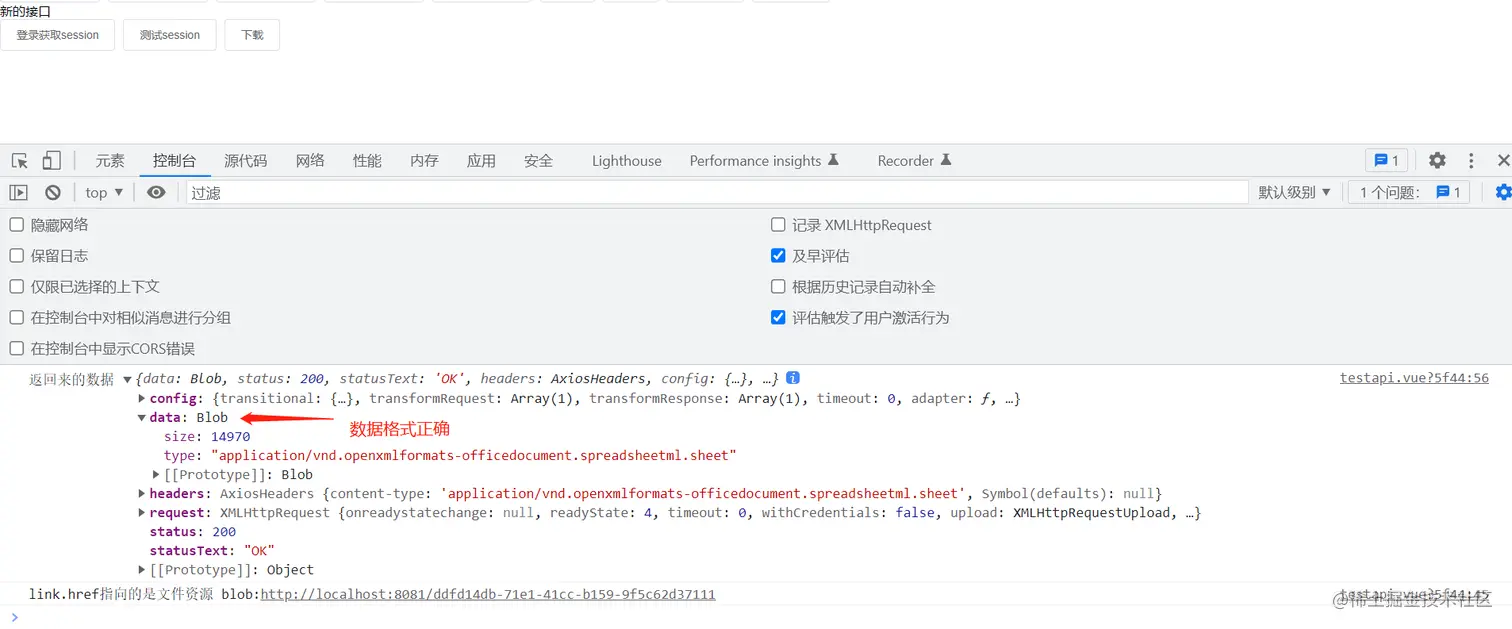
Task: Toggle the device toolbar icon
Action: click(51, 161)
